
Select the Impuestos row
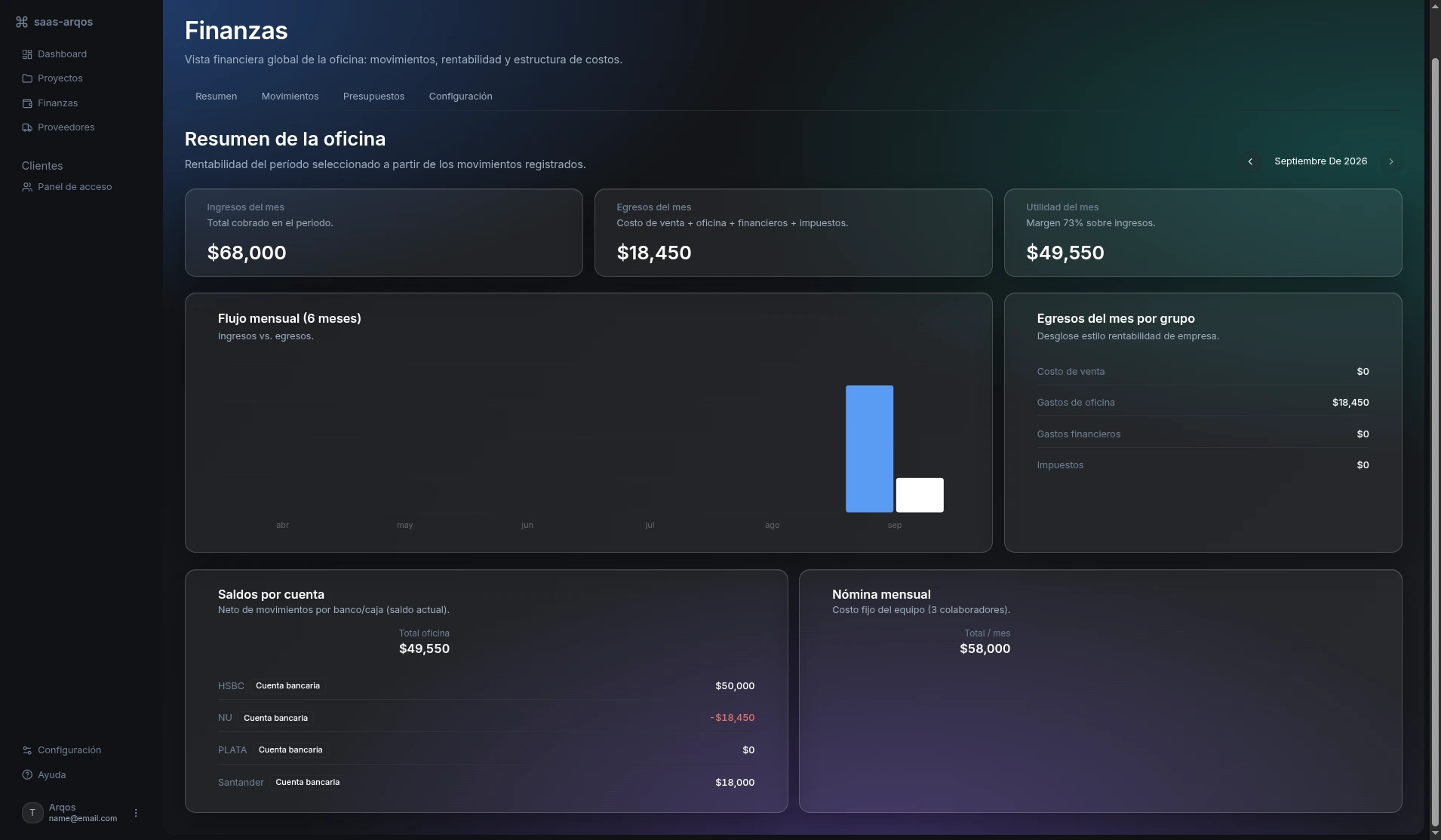(x=1203, y=465)
